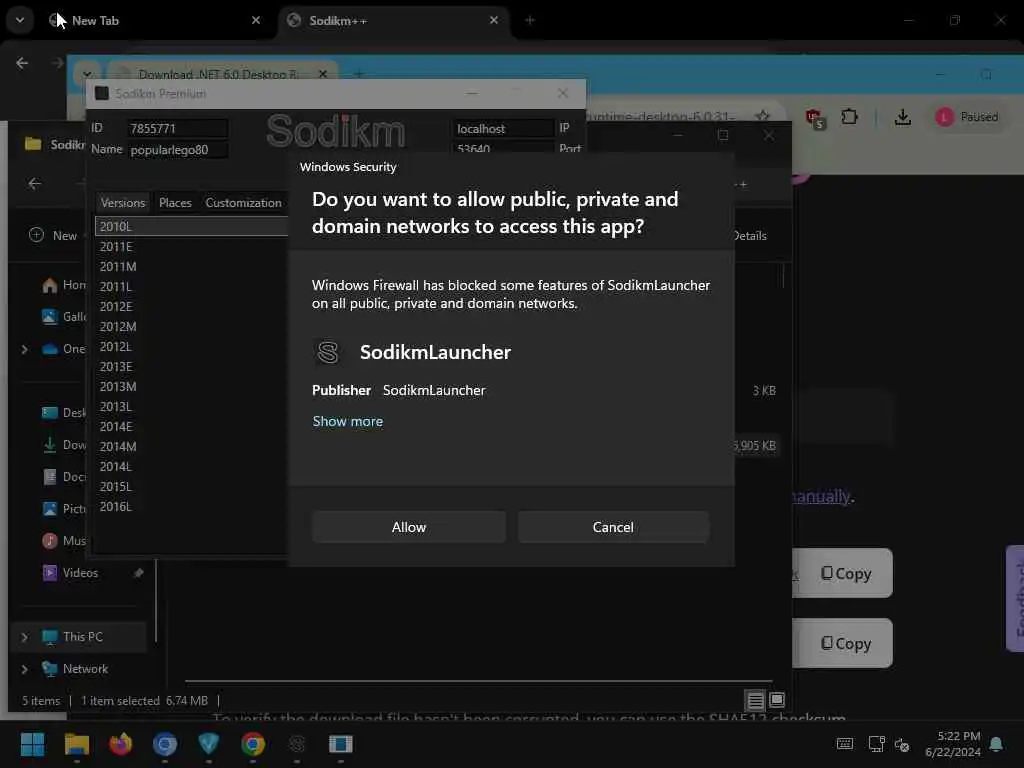The height and width of the screenshot is (768, 1024).
Task: Click the Paused profile button
Action: point(968,117)
